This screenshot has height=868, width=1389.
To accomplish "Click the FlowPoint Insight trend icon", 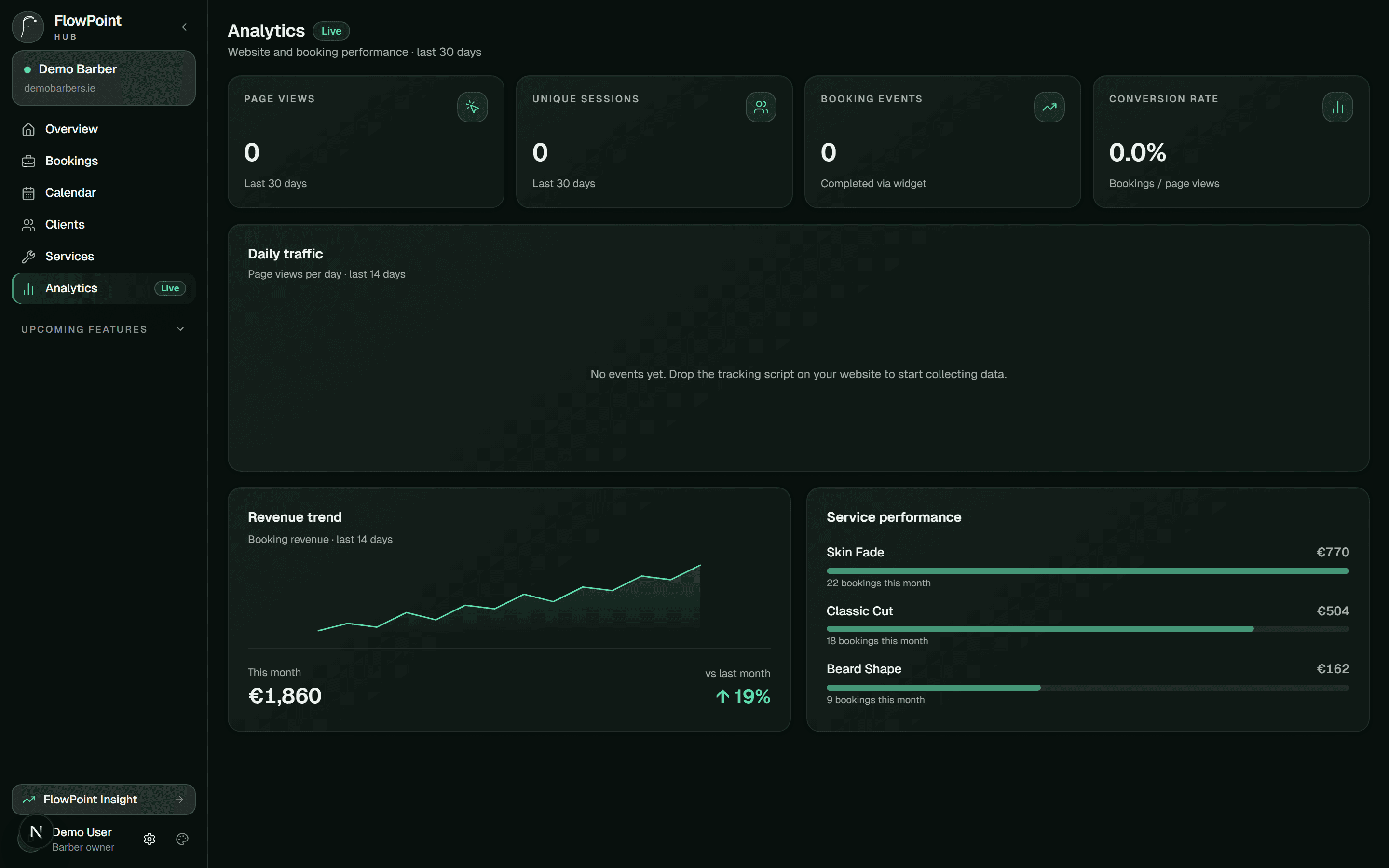I will [29, 799].
